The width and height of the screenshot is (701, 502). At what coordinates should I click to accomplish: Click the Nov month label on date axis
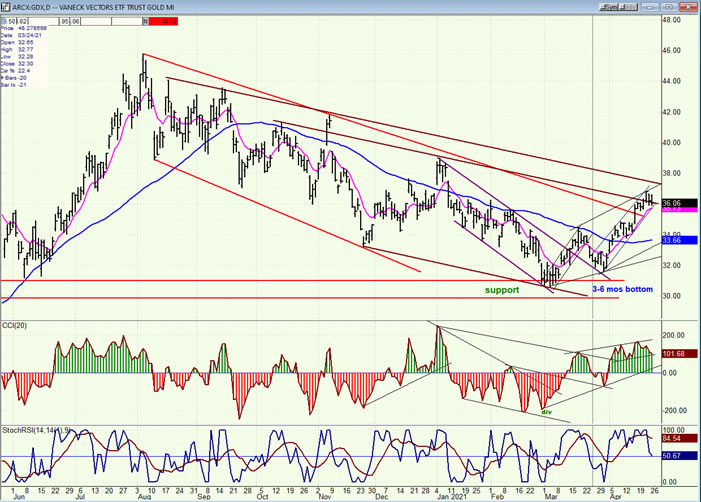325,497
